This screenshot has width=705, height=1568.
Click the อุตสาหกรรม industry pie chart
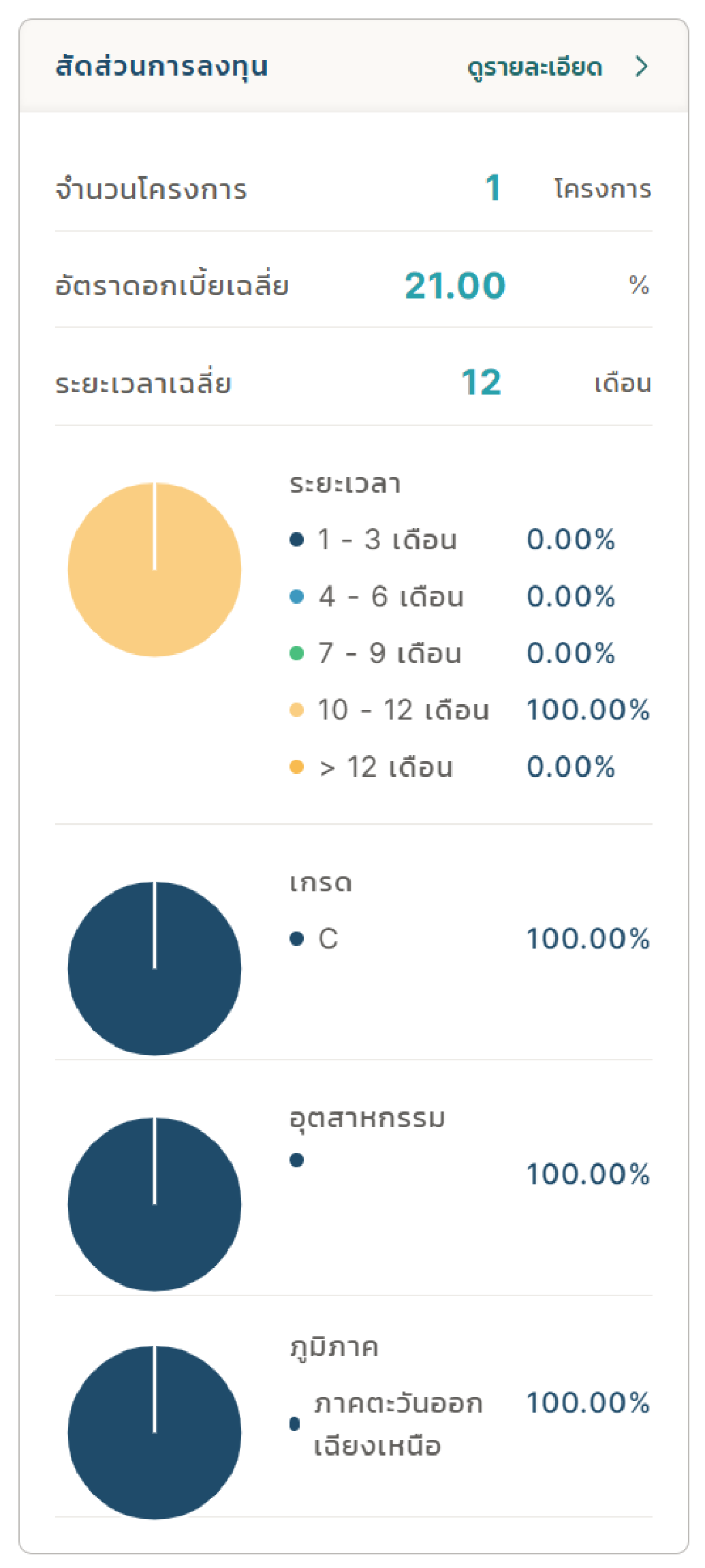click(155, 1204)
